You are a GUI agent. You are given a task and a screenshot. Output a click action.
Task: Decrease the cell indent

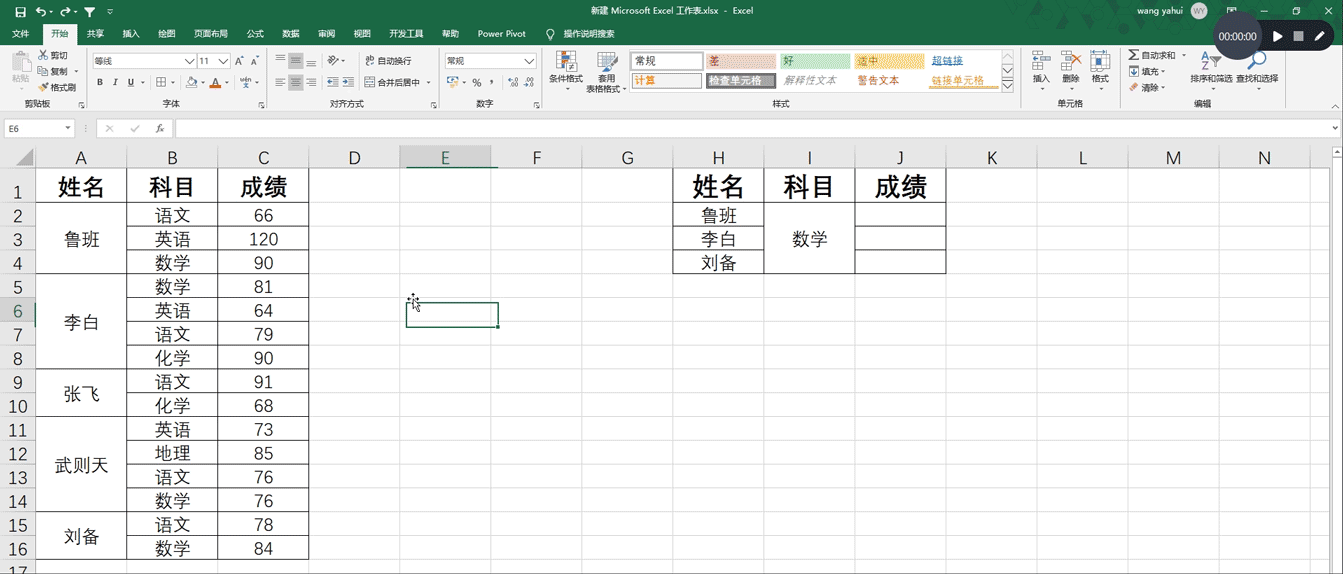tap(333, 83)
